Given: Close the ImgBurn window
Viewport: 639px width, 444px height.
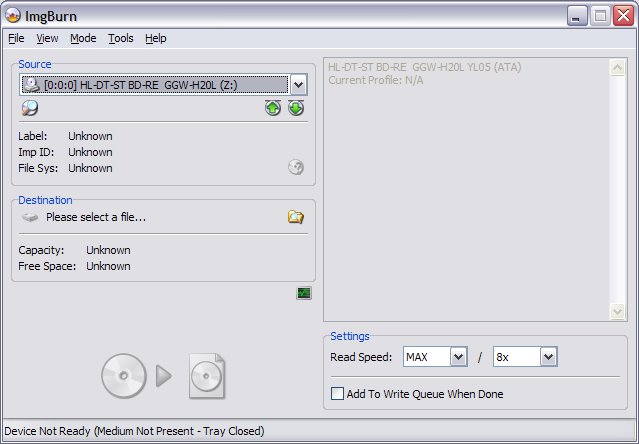Looking at the screenshot, I should click(624, 16).
